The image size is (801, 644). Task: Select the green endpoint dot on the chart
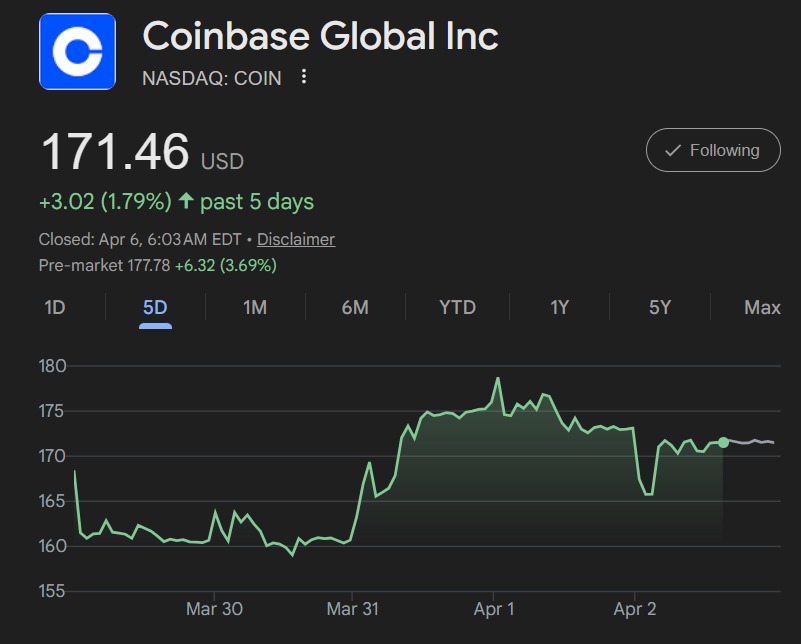[721, 440]
